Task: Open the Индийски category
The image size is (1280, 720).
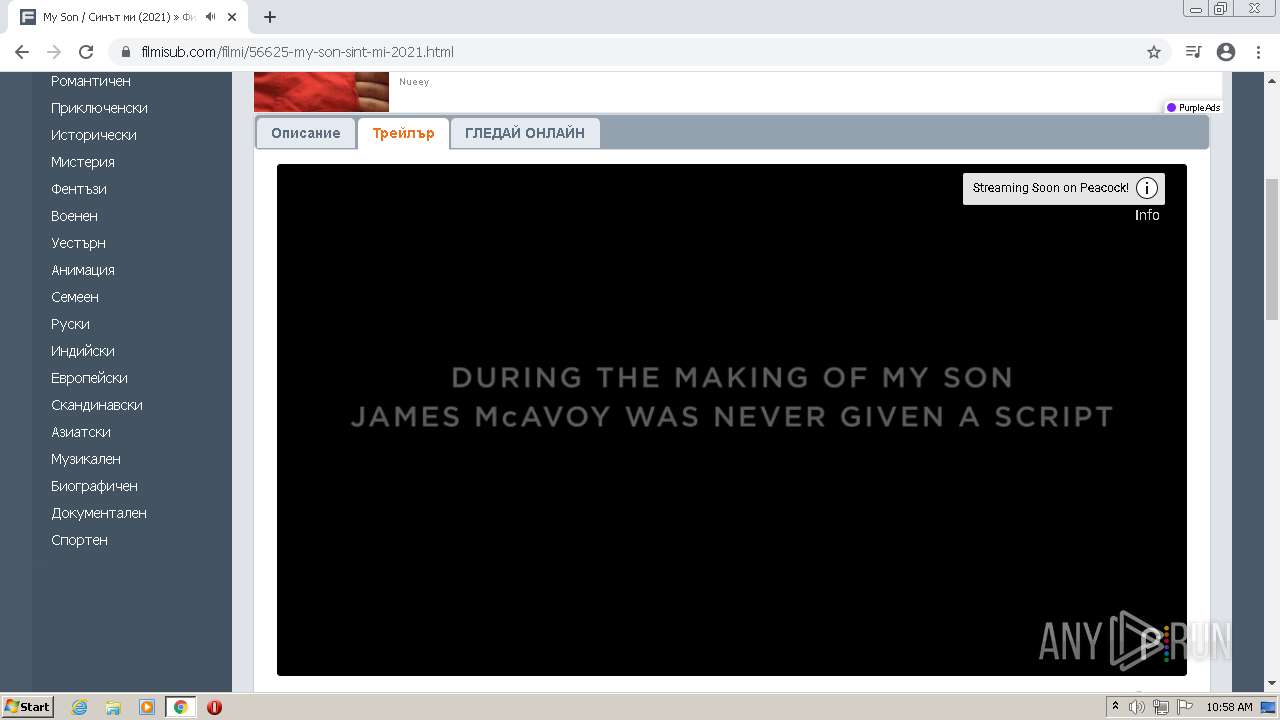Action: (83, 351)
